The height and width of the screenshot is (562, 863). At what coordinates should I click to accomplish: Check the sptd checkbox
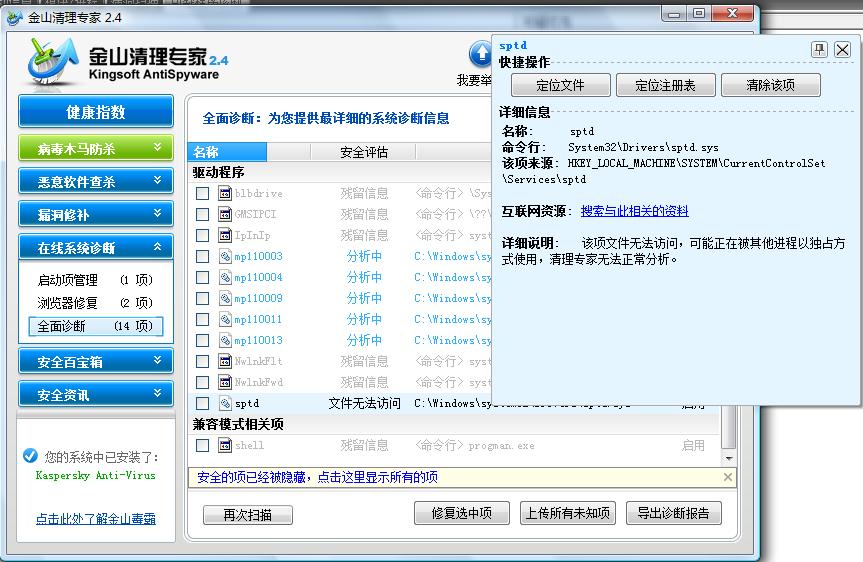click(203, 403)
